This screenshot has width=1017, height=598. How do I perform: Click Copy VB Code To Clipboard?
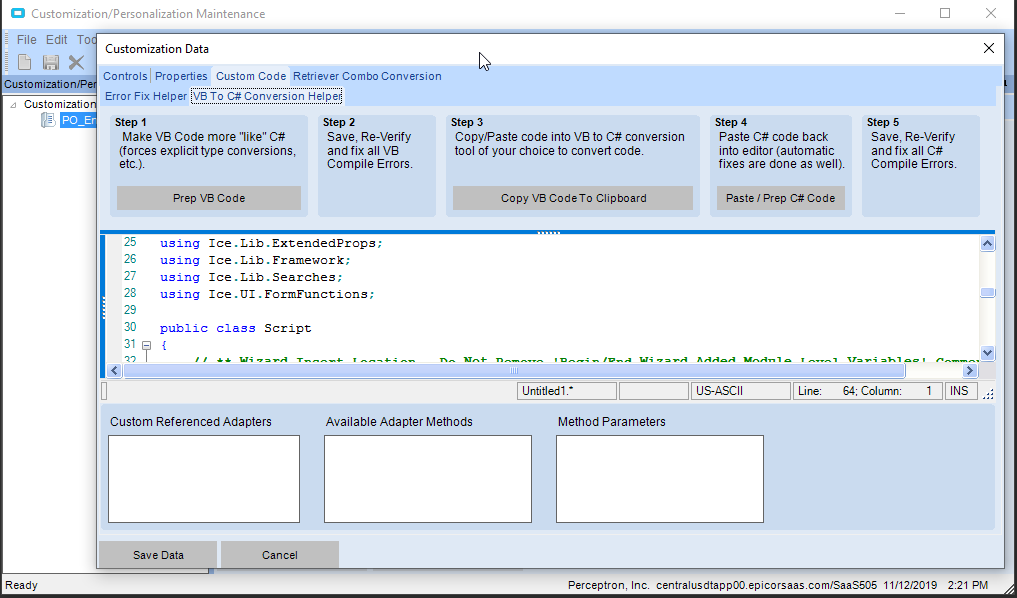point(573,198)
